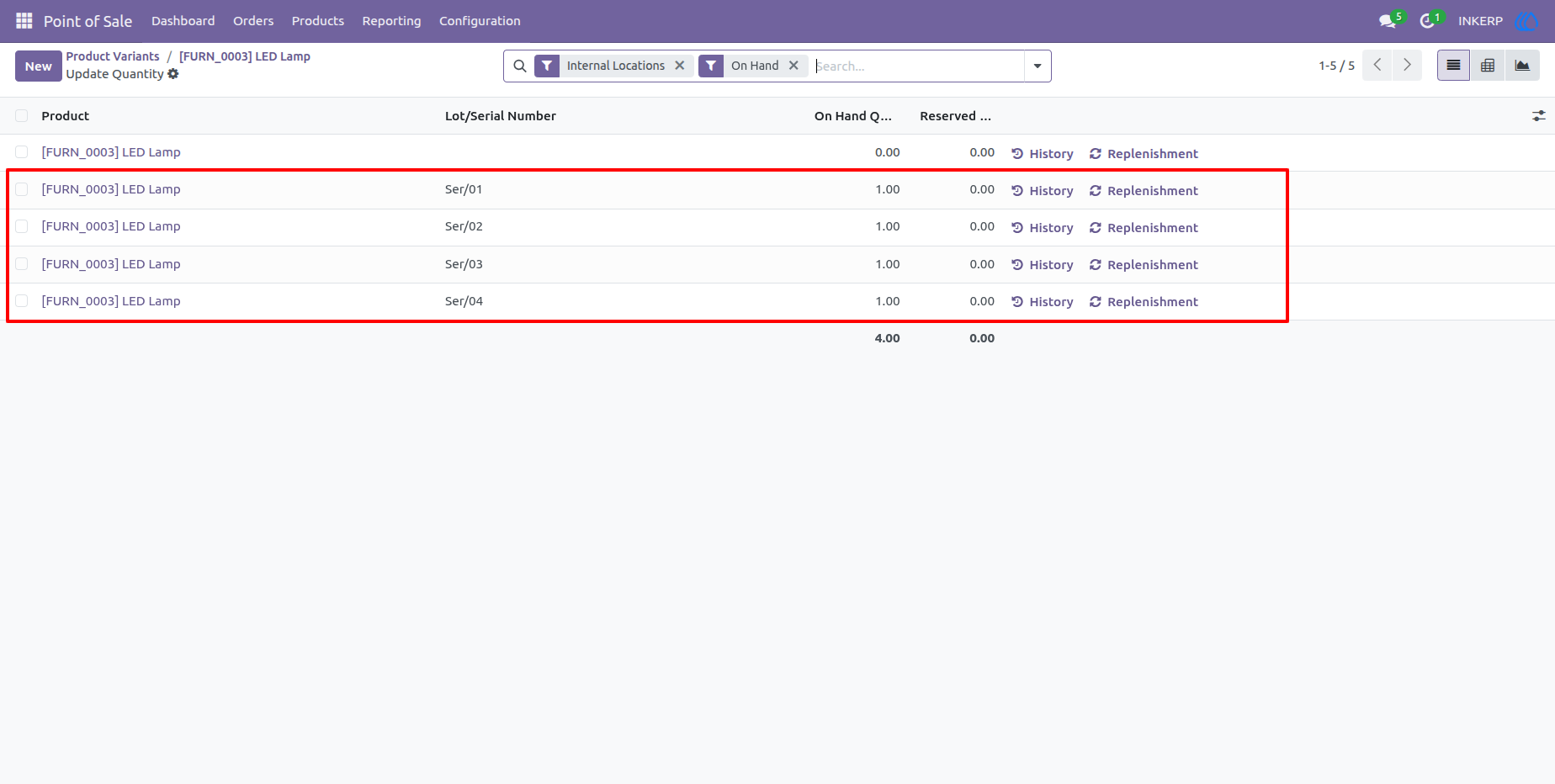
Task: Switch to list view
Action: (1453, 66)
